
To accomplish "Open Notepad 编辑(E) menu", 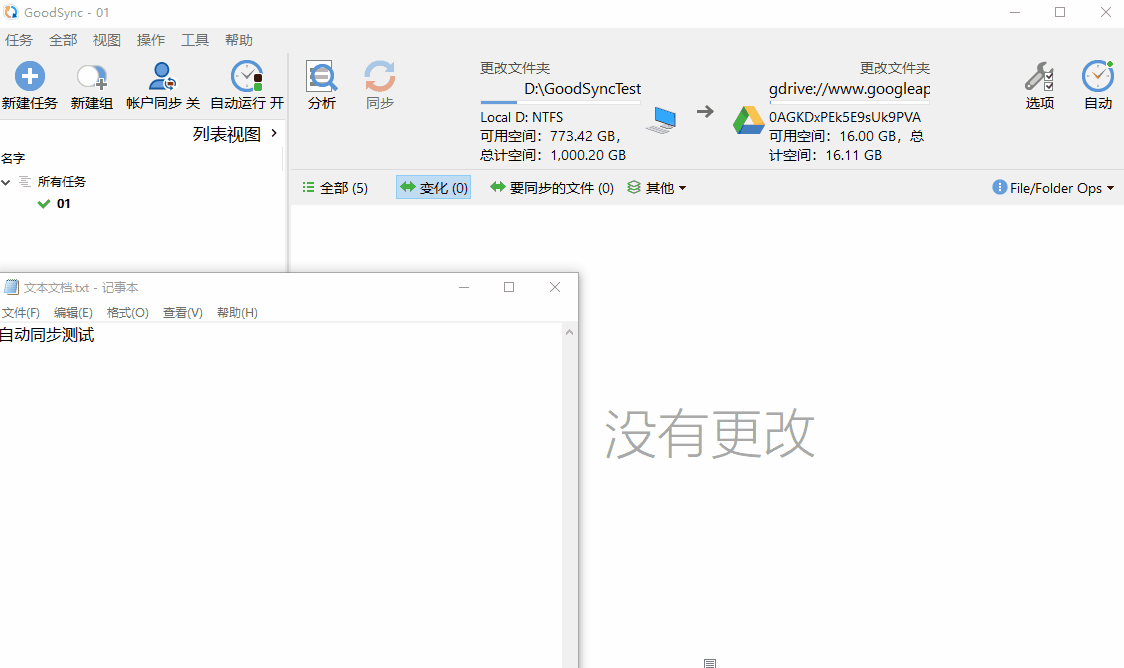I will [x=73, y=312].
